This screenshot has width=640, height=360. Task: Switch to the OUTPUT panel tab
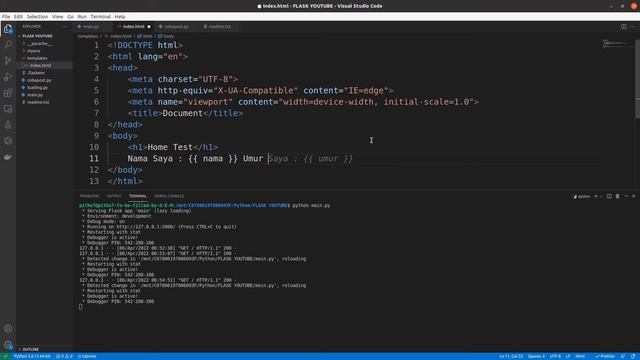114,196
